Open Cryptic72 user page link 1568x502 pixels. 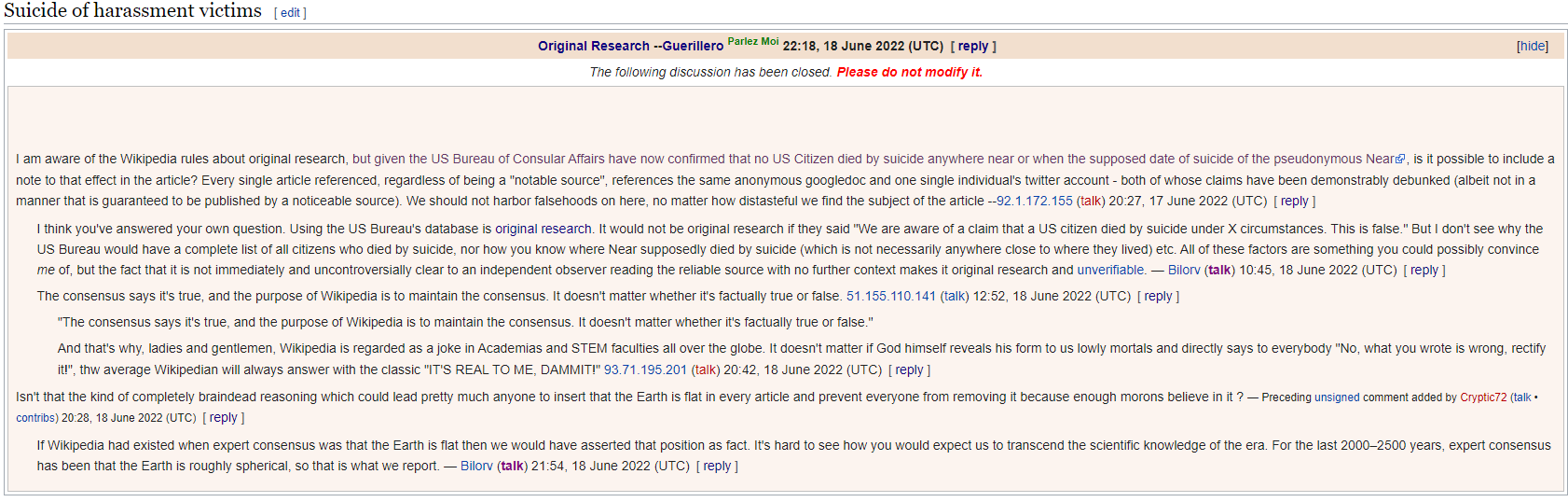click(x=1483, y=397)
